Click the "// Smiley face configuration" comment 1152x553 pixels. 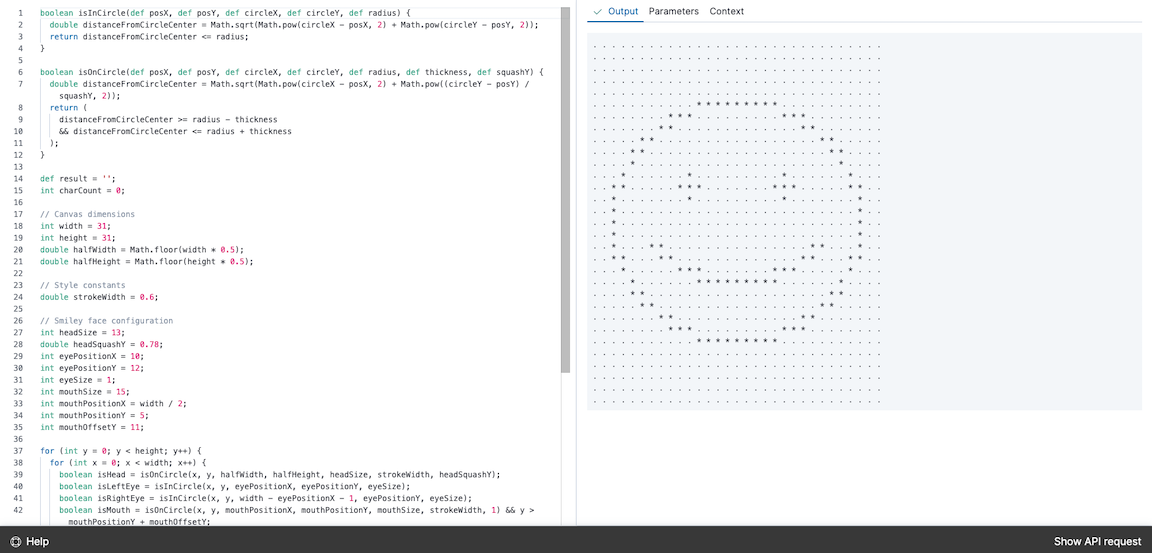click(x=106, y=321)
